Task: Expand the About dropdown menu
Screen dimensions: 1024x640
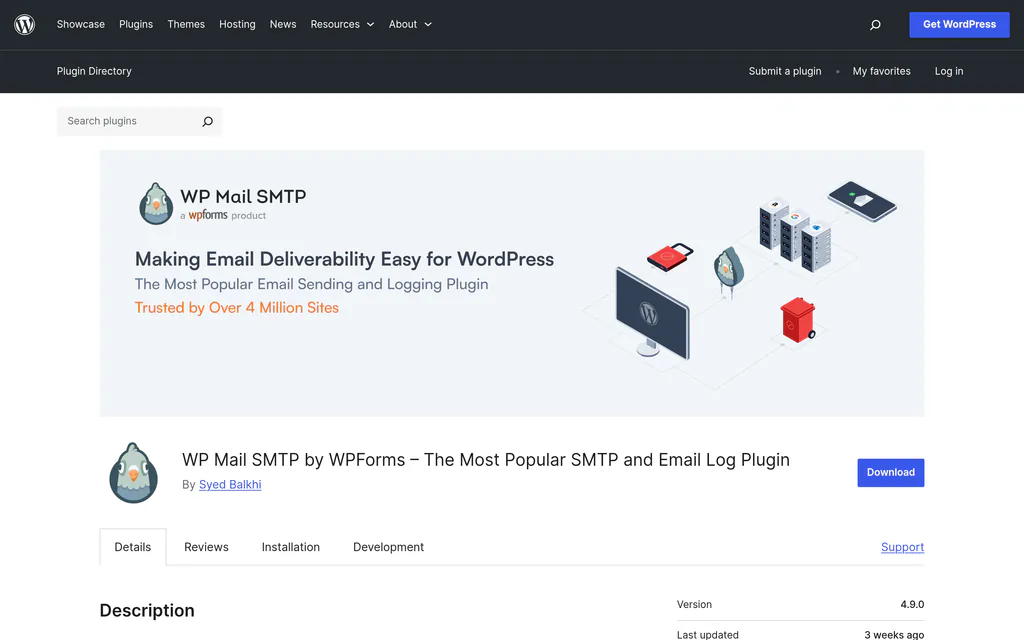Action: 410,24
